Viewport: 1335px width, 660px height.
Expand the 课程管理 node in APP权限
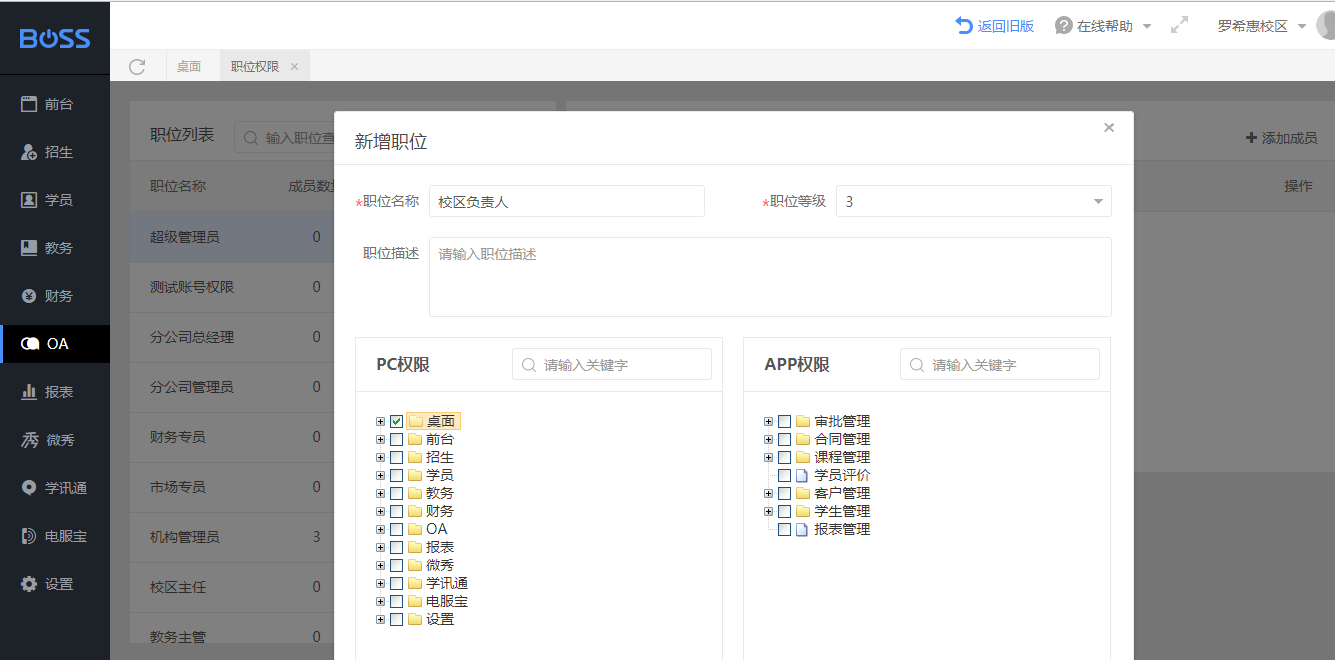click(x=768, y=457)
